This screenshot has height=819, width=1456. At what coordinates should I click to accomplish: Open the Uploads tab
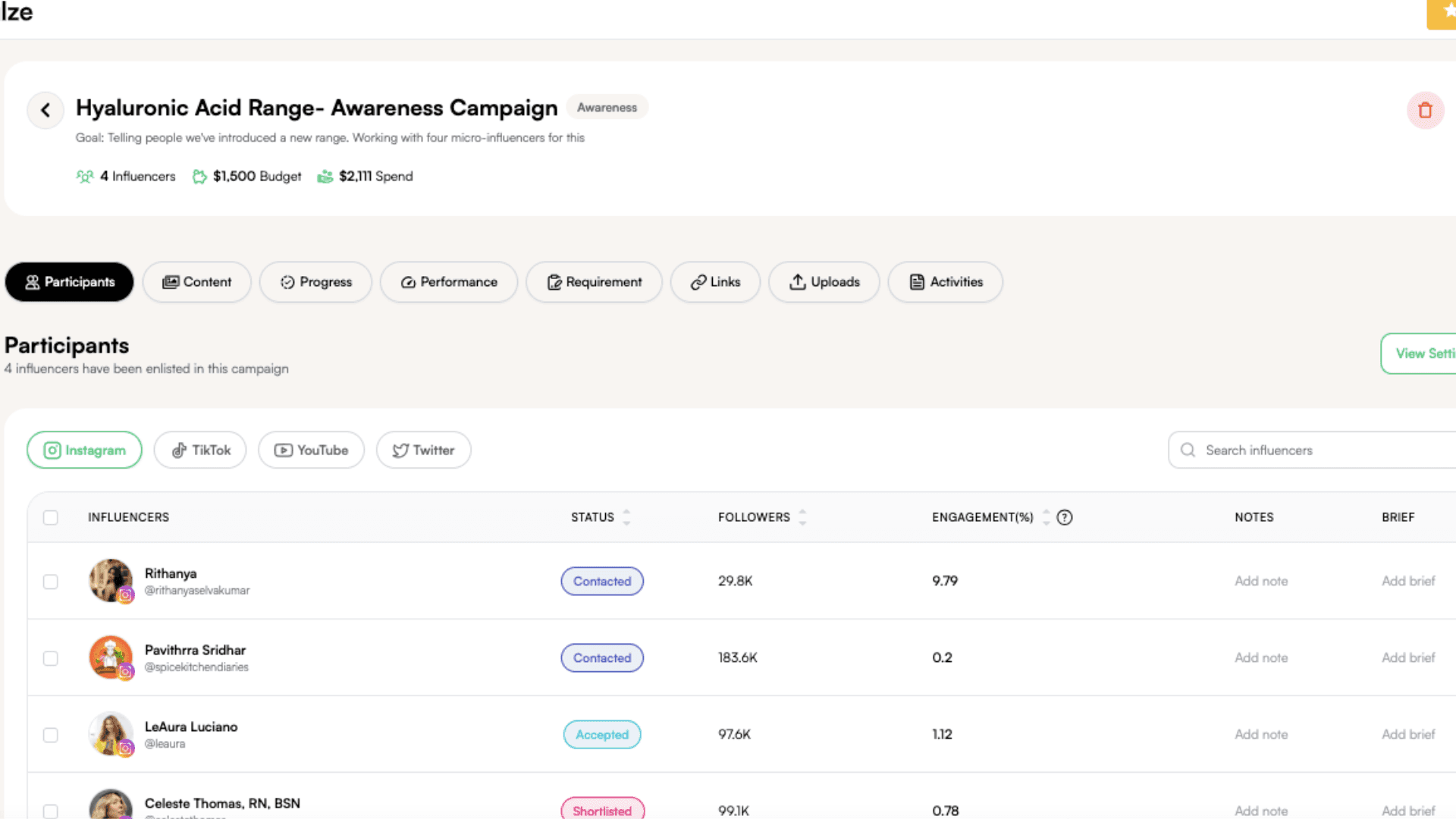pyautogui.click(x=824, y=282)
